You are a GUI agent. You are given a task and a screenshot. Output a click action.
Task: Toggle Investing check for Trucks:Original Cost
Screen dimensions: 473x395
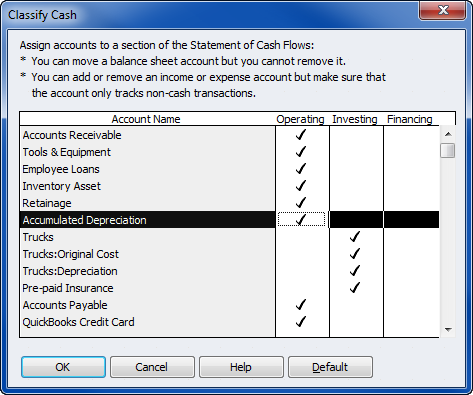pos(356,254)
